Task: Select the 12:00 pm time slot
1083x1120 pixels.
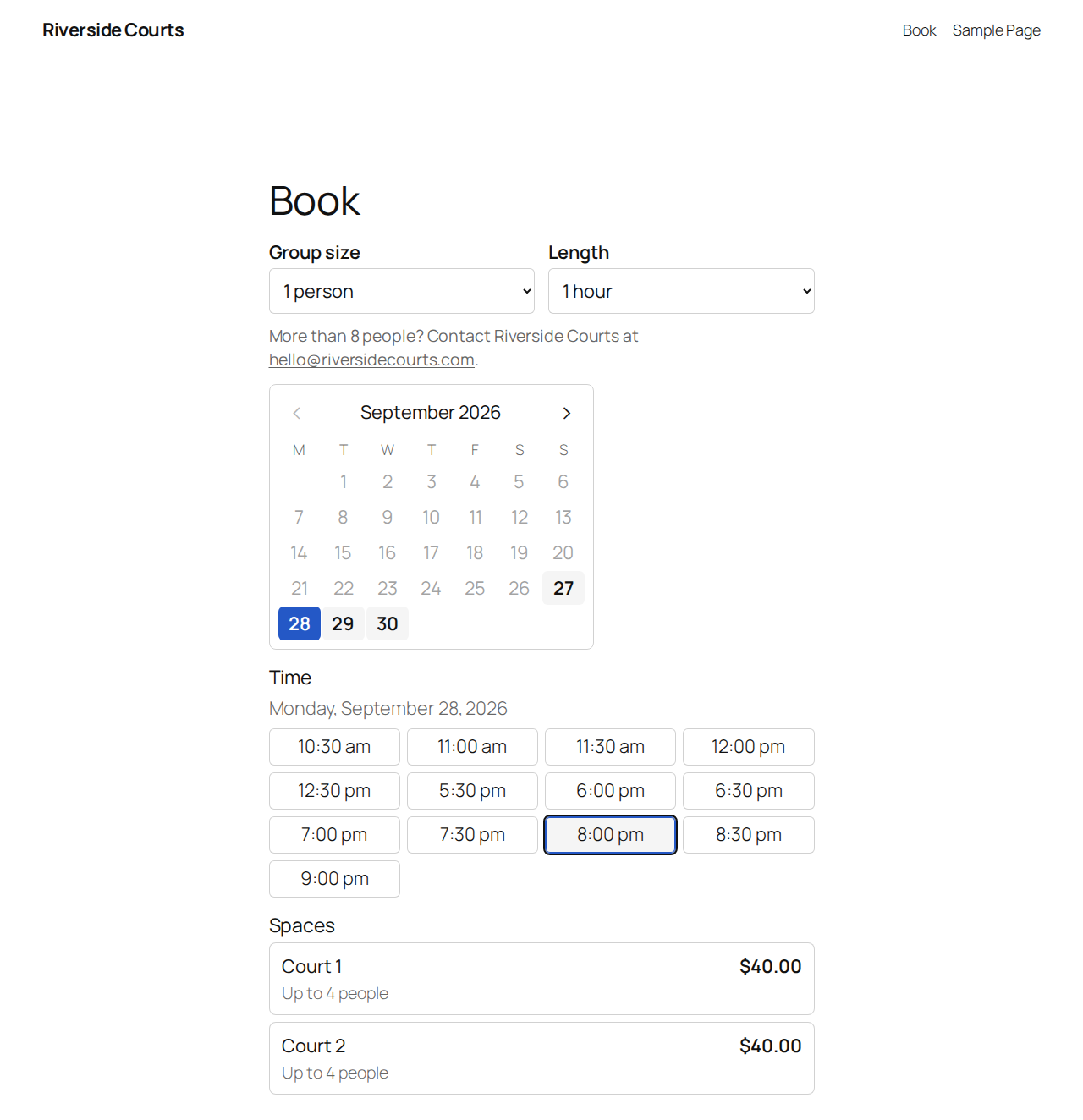Action: tap(749, 747)
